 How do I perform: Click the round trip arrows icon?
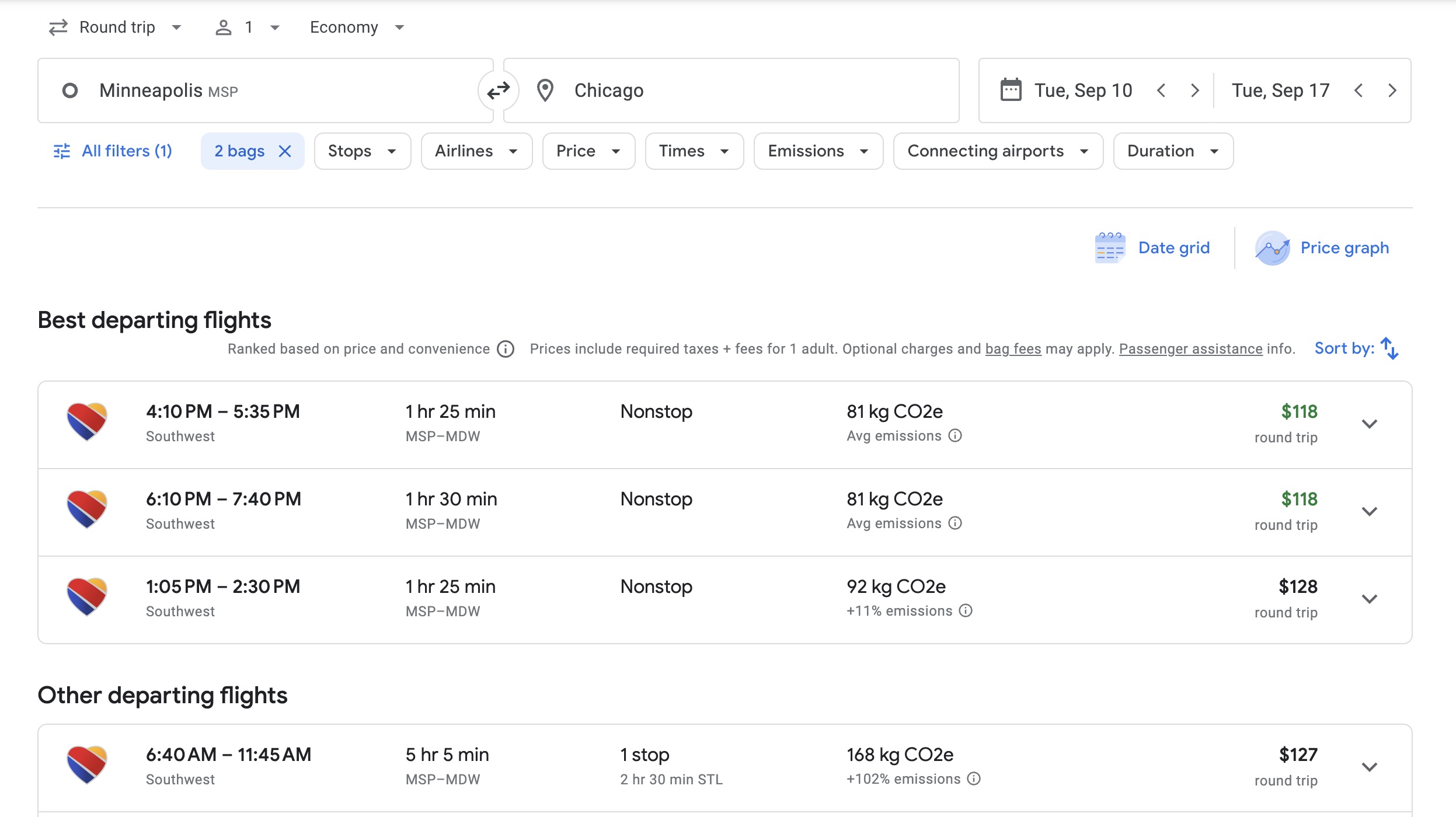pos(58,27)
